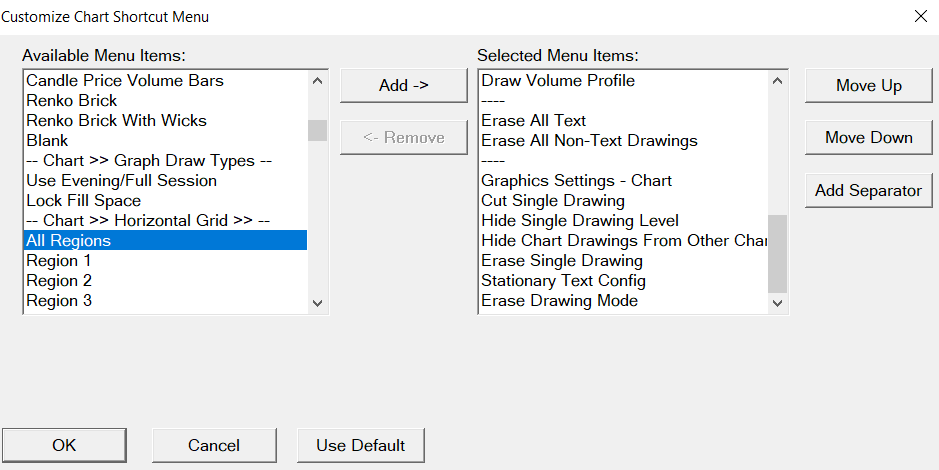Close the Customize Chart Shortcut Menu dialog
939x470 pixels.
pos(920,16)
